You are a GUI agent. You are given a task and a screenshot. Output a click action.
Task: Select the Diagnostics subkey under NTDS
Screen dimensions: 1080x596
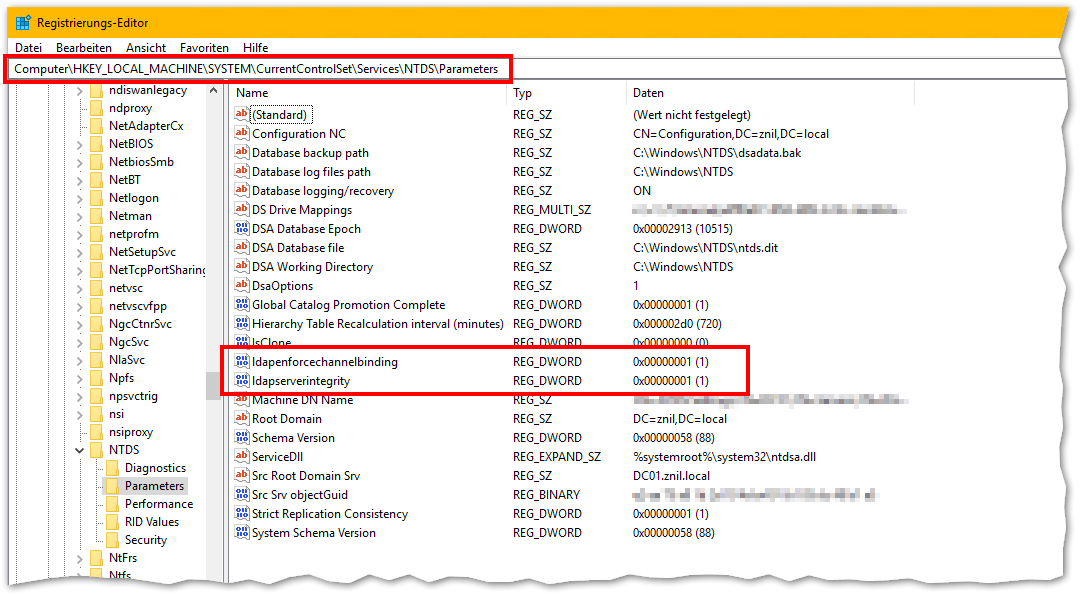(x=155, y=468)
